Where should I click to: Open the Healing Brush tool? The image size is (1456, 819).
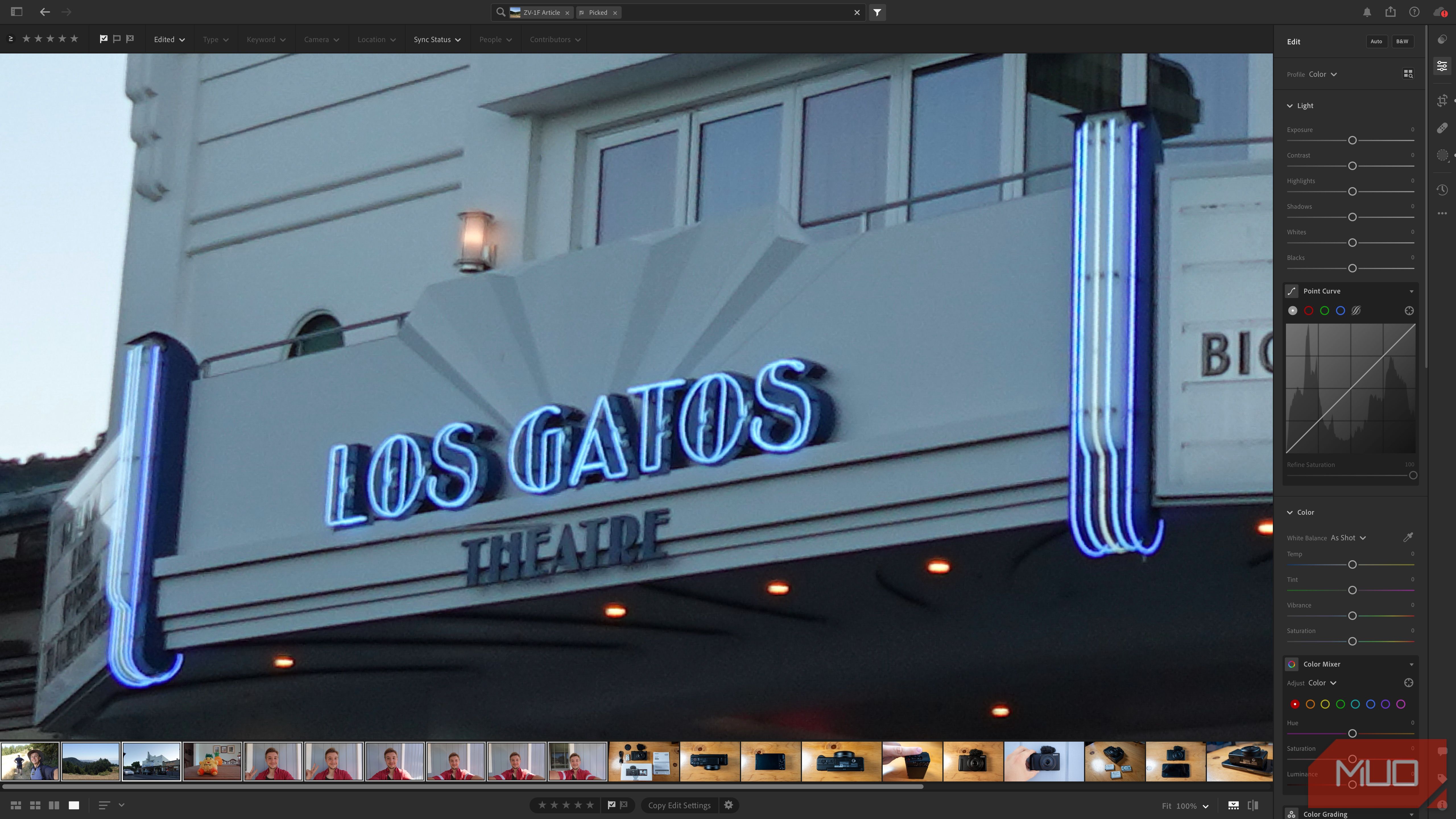1442,128
